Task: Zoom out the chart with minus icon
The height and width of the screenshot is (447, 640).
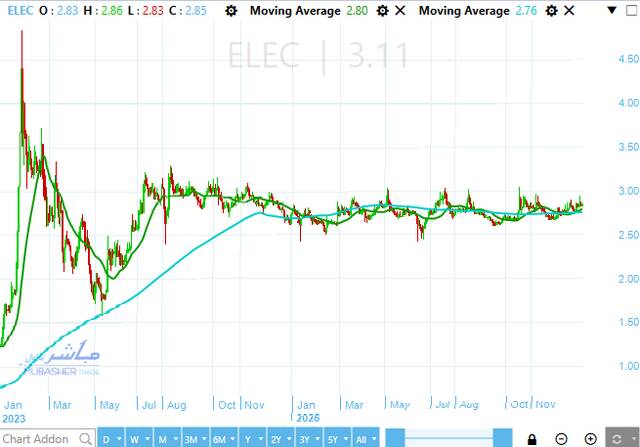Action: click(561, 438)
